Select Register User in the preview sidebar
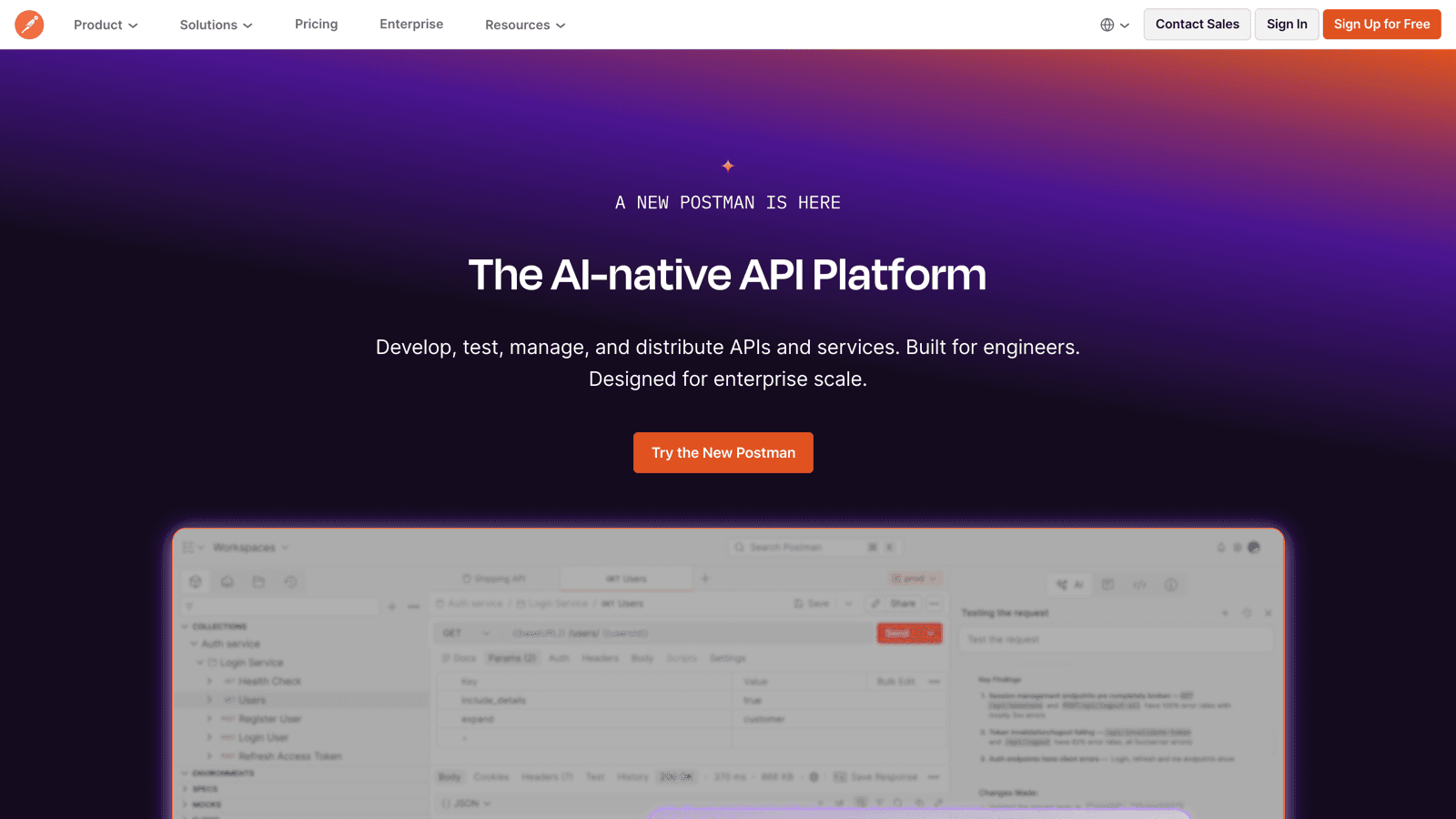1456x819 pixels. pos(269,719)
